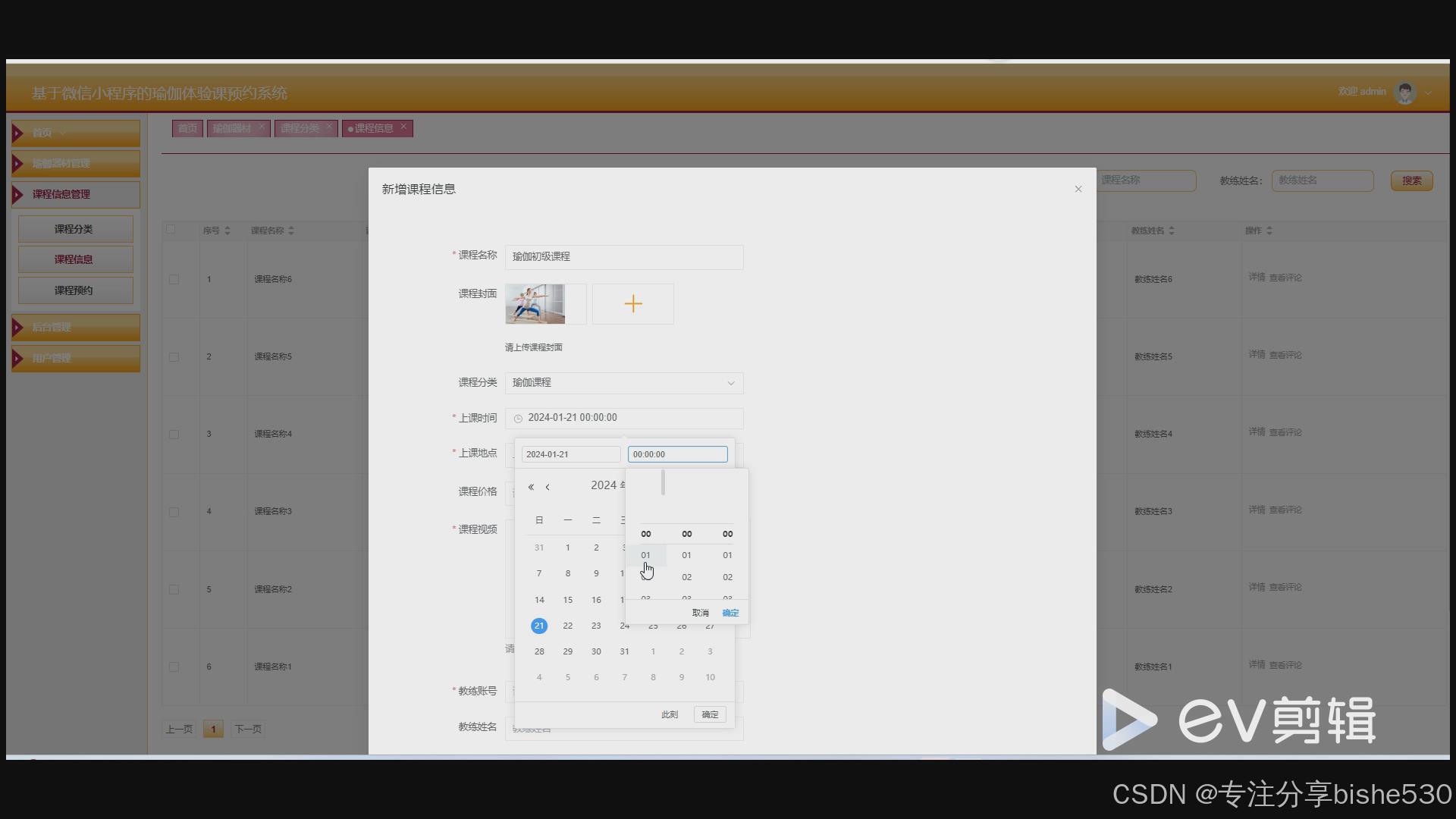Click the clock icon in 上课时间 field
Screen dimensions: 1456x819
(x=518, y=419)
